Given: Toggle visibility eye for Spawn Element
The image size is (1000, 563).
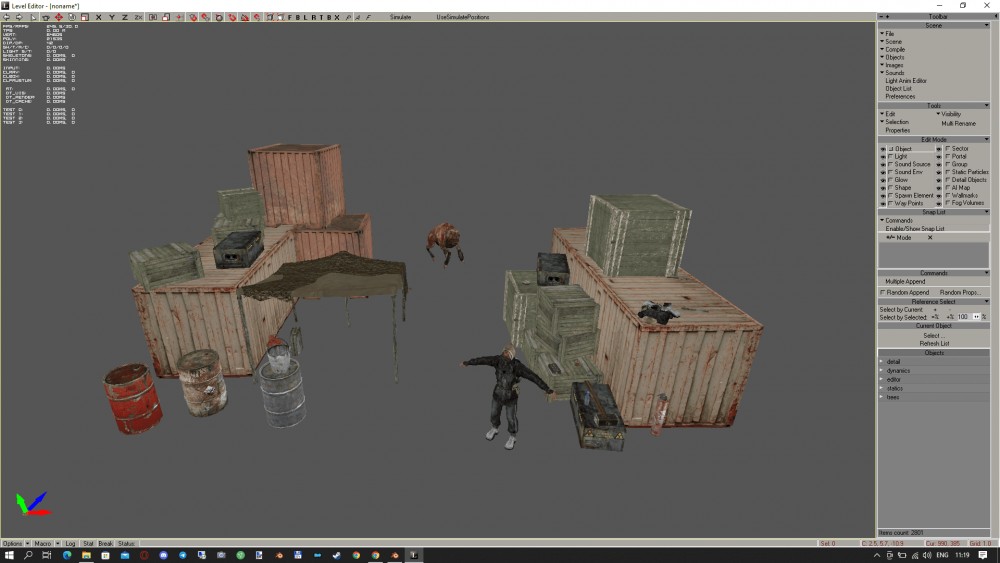Looking at the screenshot, I should 881,196.
